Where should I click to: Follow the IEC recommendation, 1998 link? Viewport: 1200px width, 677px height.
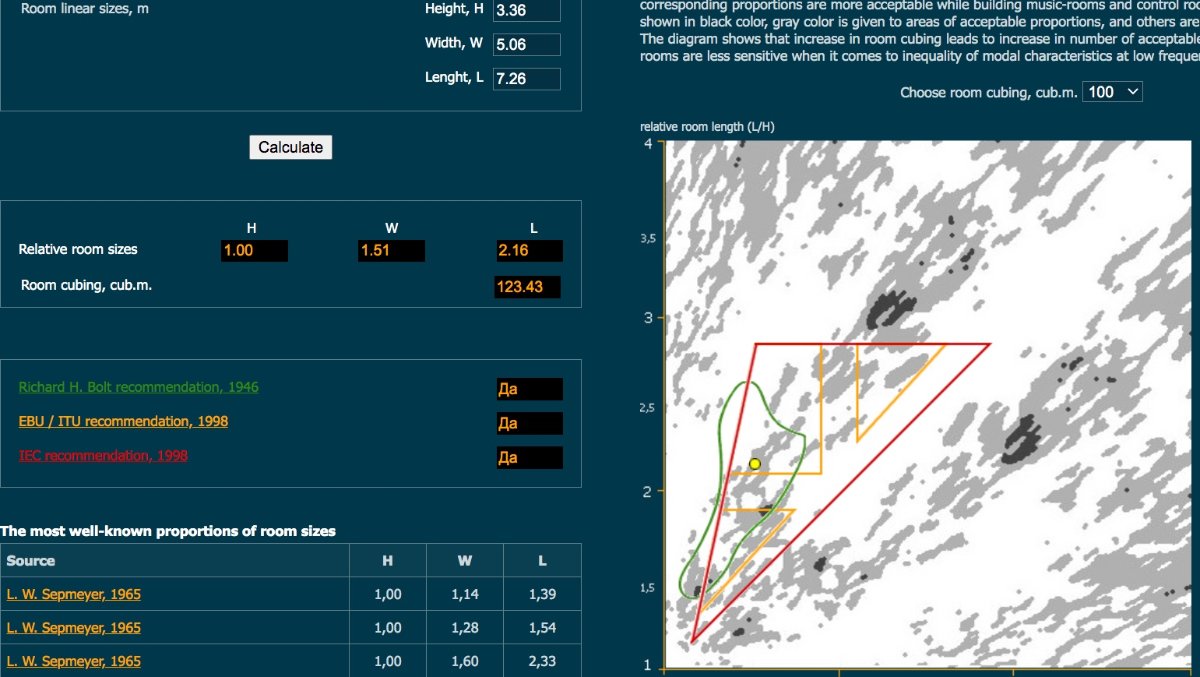tap(103, 455)
